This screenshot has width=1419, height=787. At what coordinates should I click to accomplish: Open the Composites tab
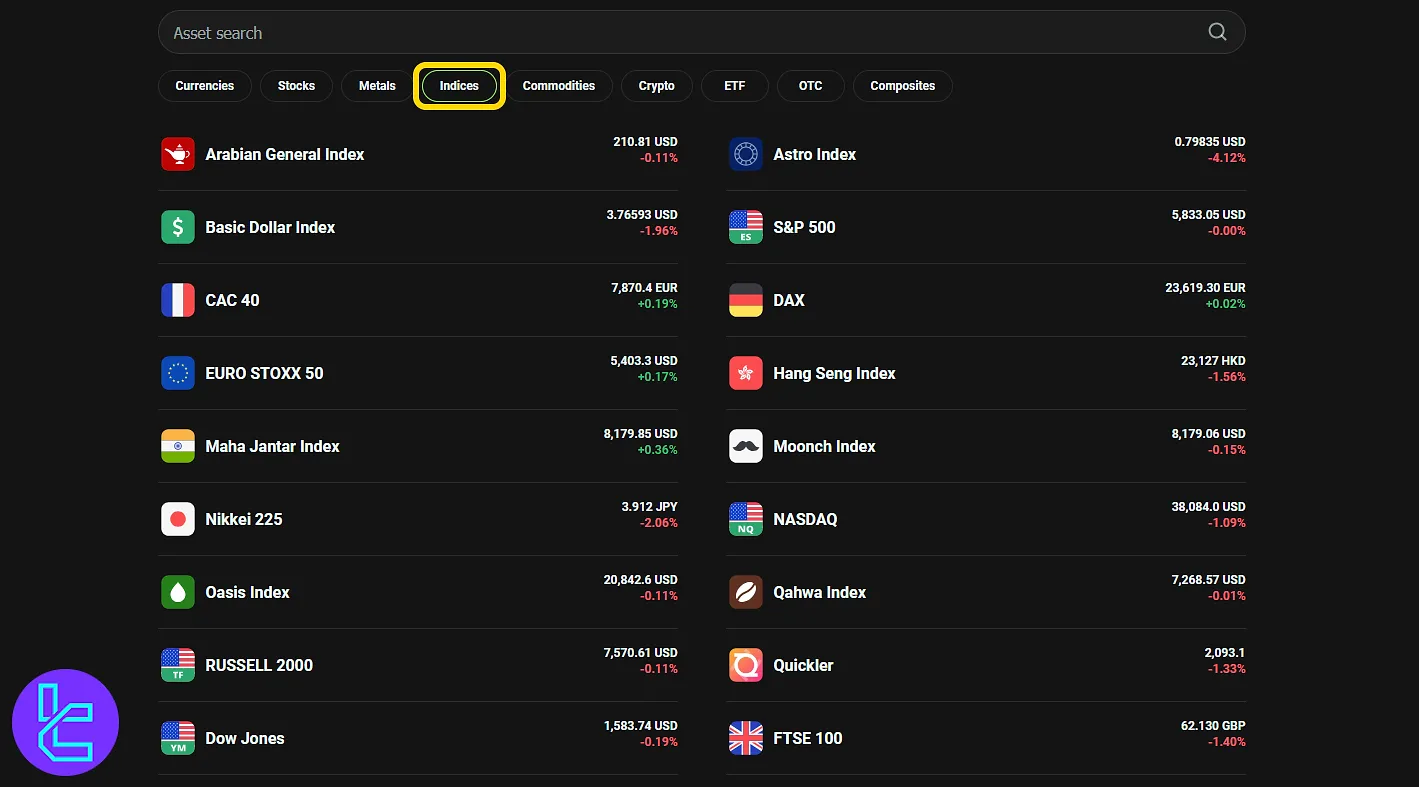coord(903,86)
